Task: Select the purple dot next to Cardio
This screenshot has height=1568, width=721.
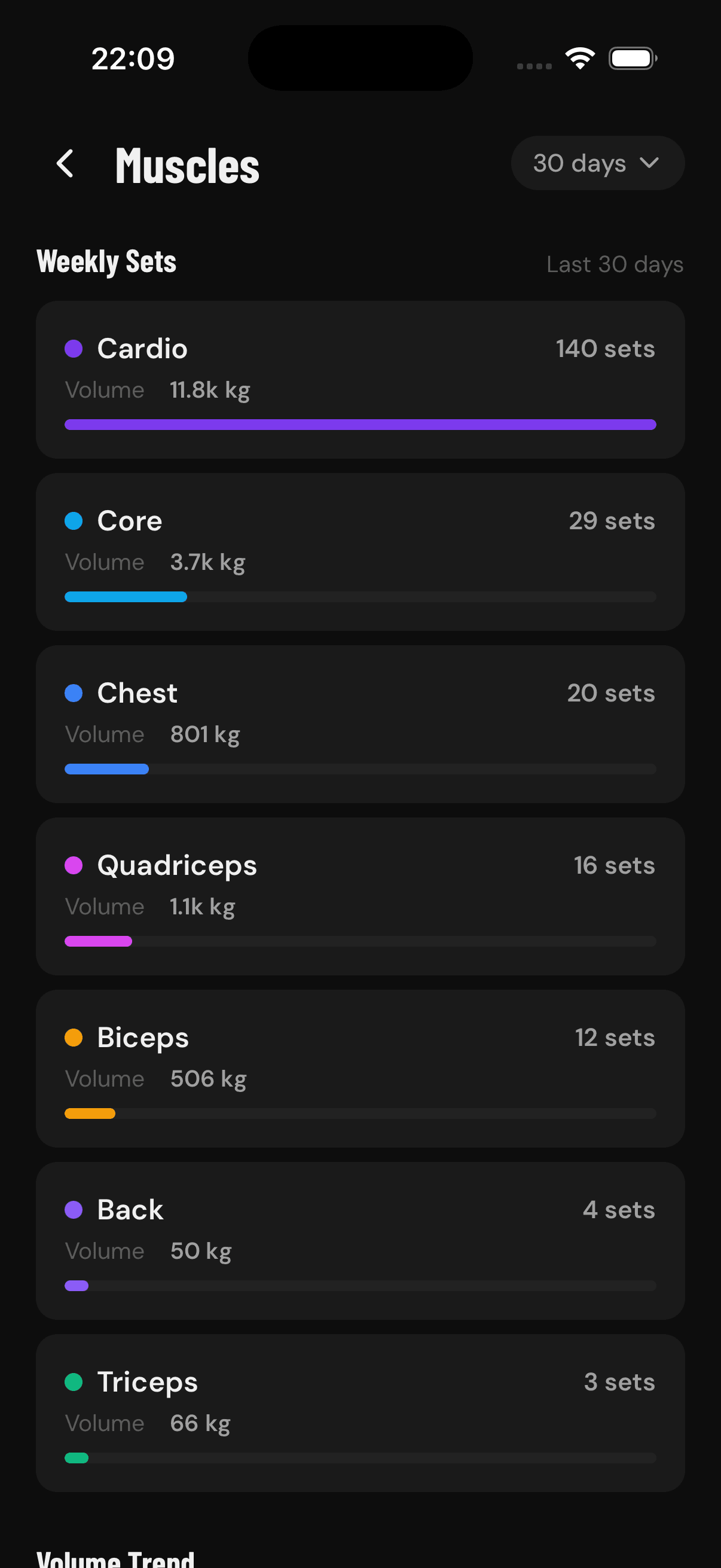Action: tap(75, 348)
